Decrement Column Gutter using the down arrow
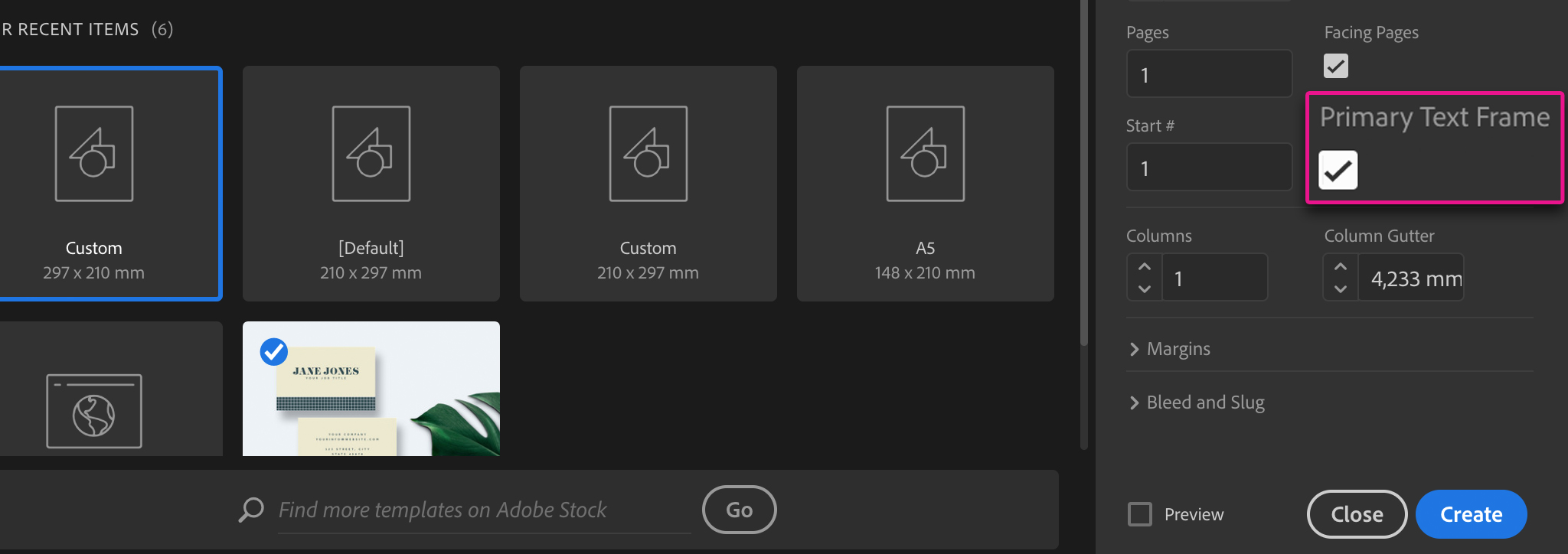Screen dimensions: 1568x554 [x=1341, y=288]
